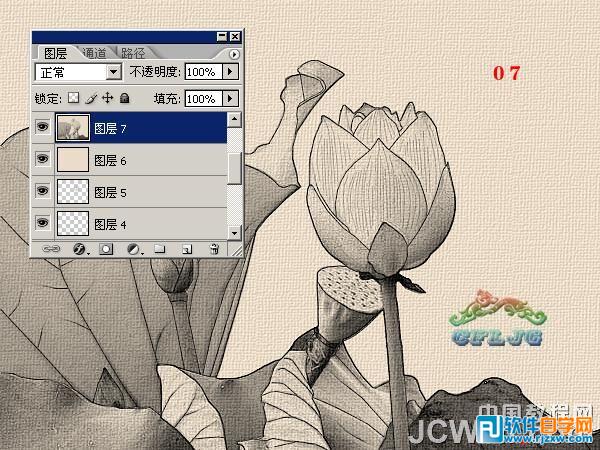Screen dimensions: 600x450
Task: Open the 填充 slider arrow
Action: [x=230, y=99]
